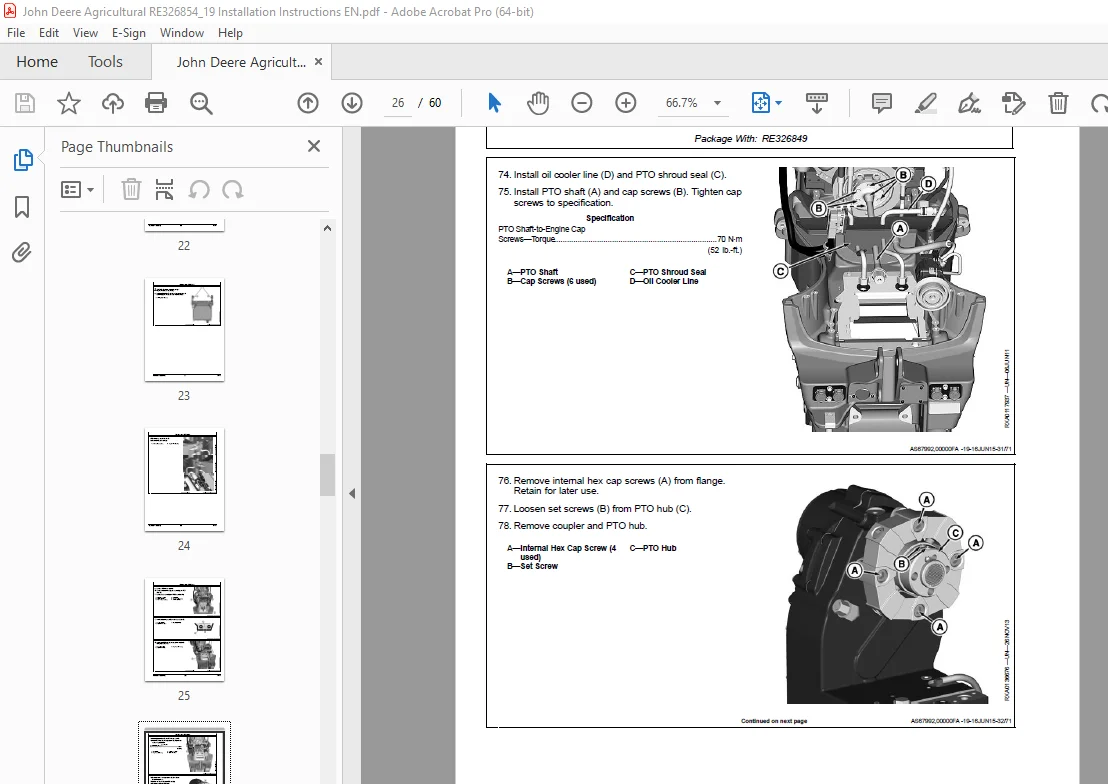Image resolution: width=1108 pixels, height=784 pixels.
Task: Open the E-Sign menu
Action: (x=129, y=33)
